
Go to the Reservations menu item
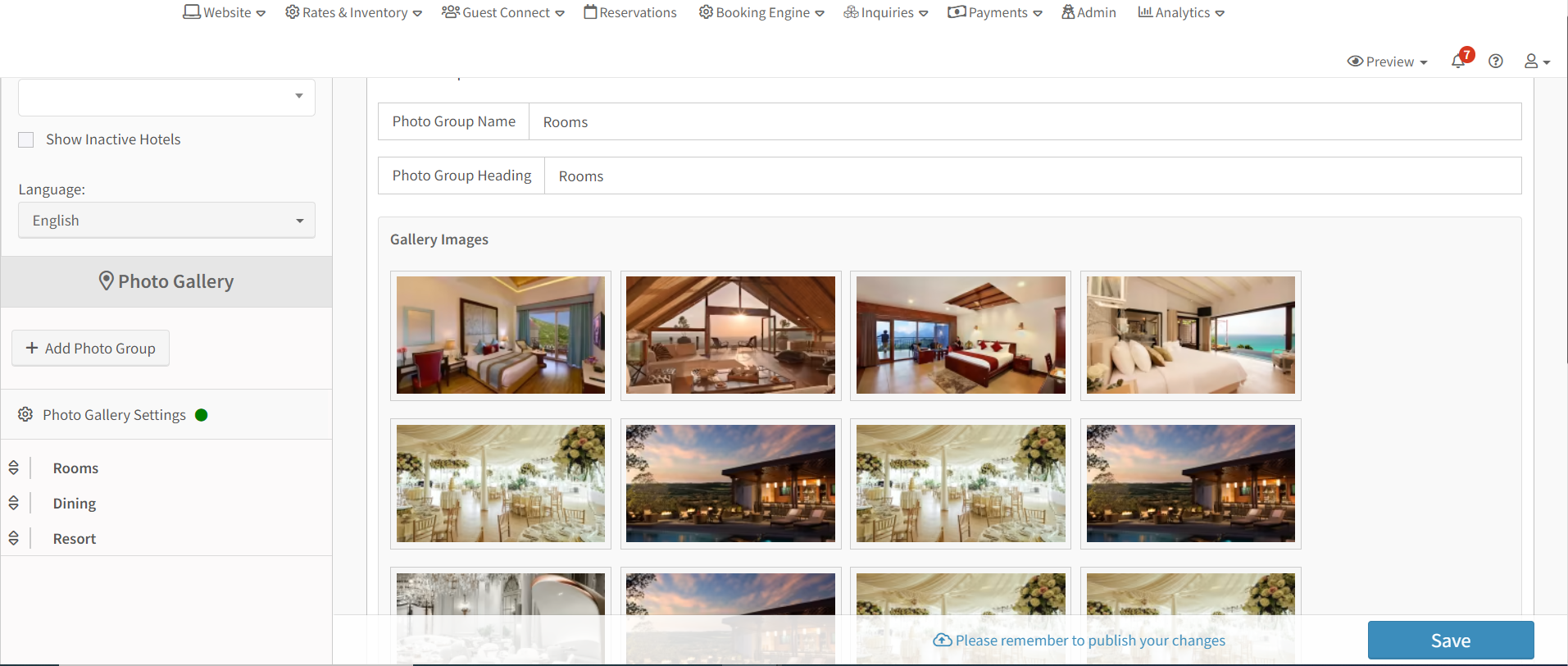coord(630,12)
